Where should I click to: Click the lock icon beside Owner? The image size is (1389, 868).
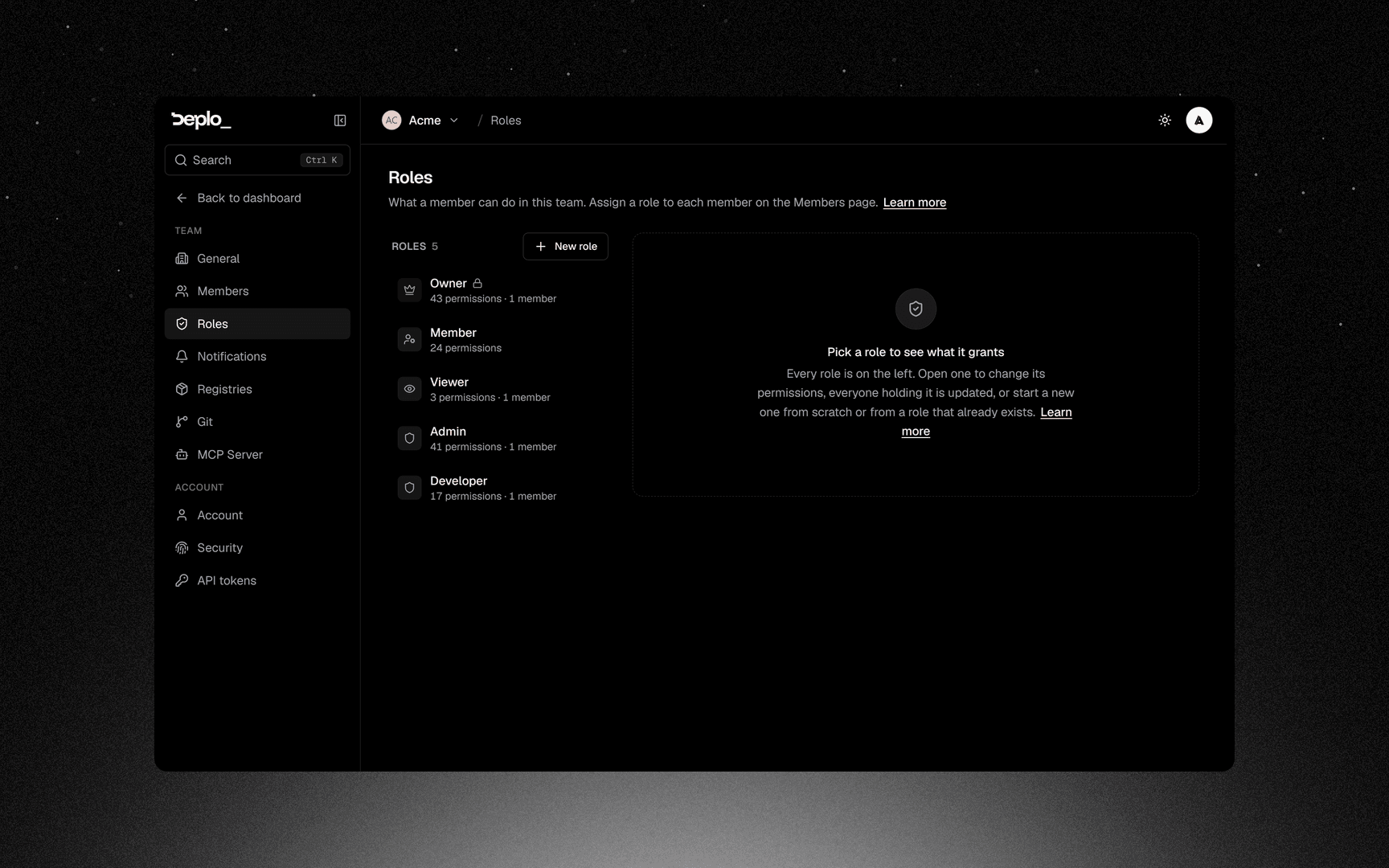(477, 284)
